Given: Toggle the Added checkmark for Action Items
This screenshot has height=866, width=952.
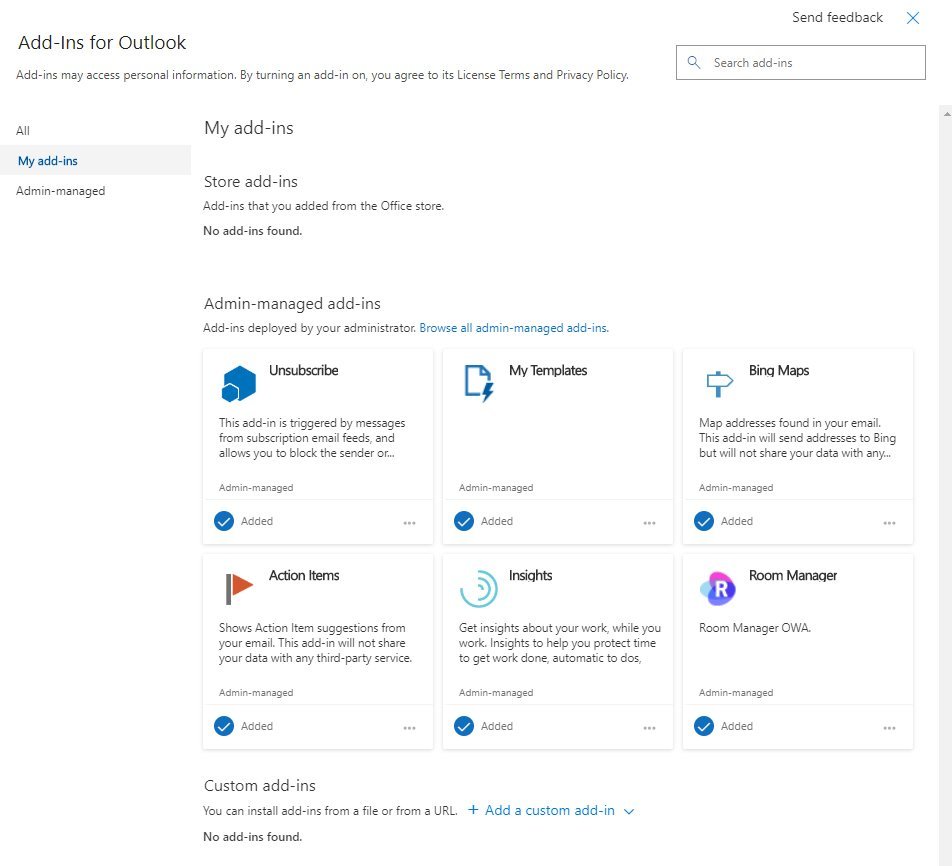Looking at the screenshot, I should tap(224, 726).
